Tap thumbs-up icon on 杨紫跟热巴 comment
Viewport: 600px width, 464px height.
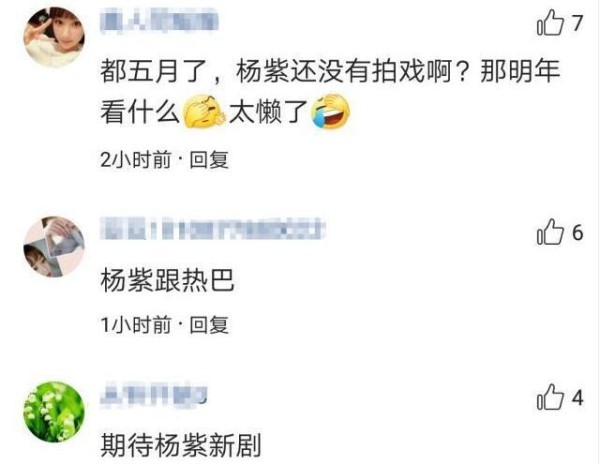click(550, 232)
